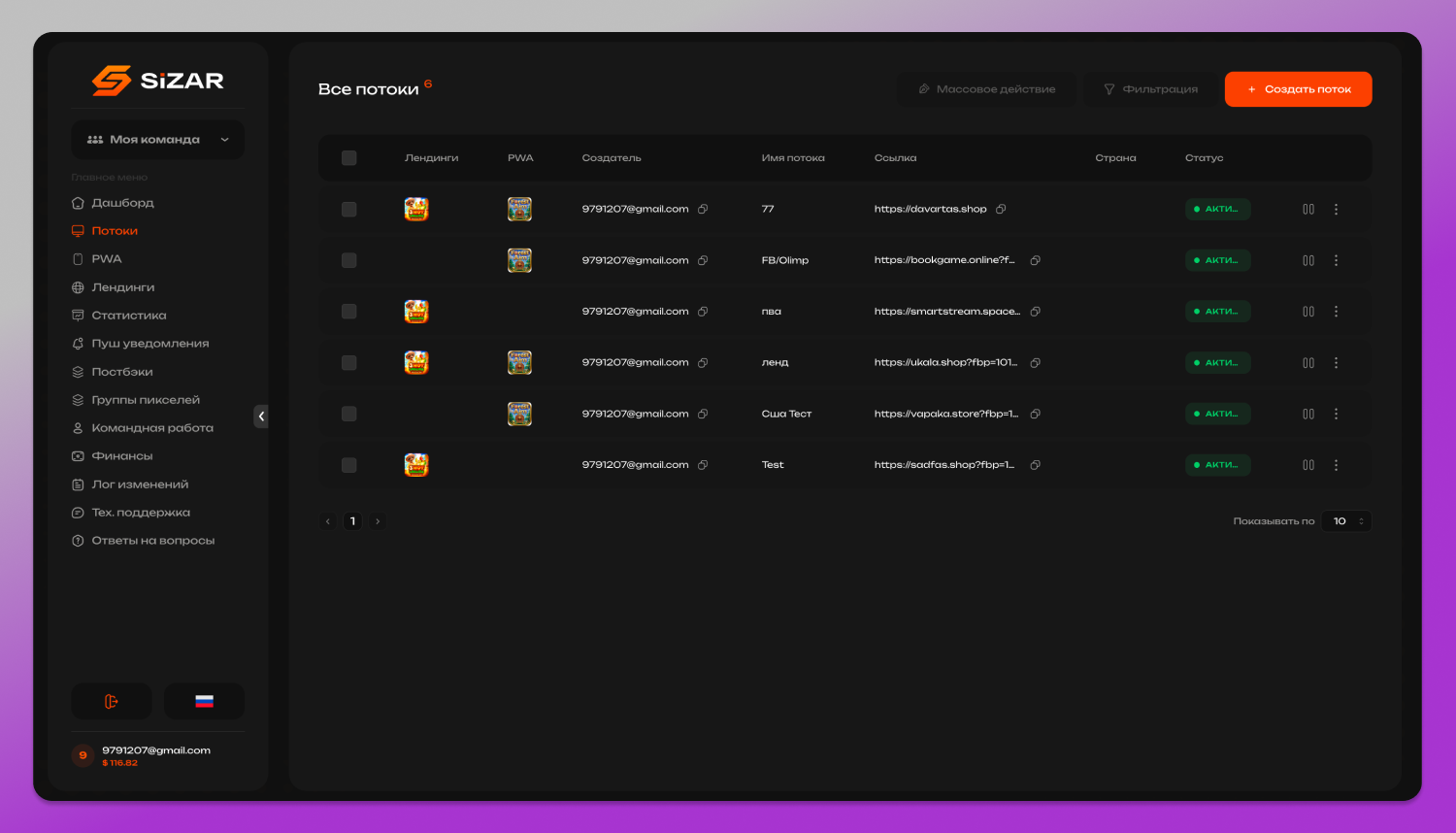
Task: Open the Russian flag language selector
Action: point(204,701)
